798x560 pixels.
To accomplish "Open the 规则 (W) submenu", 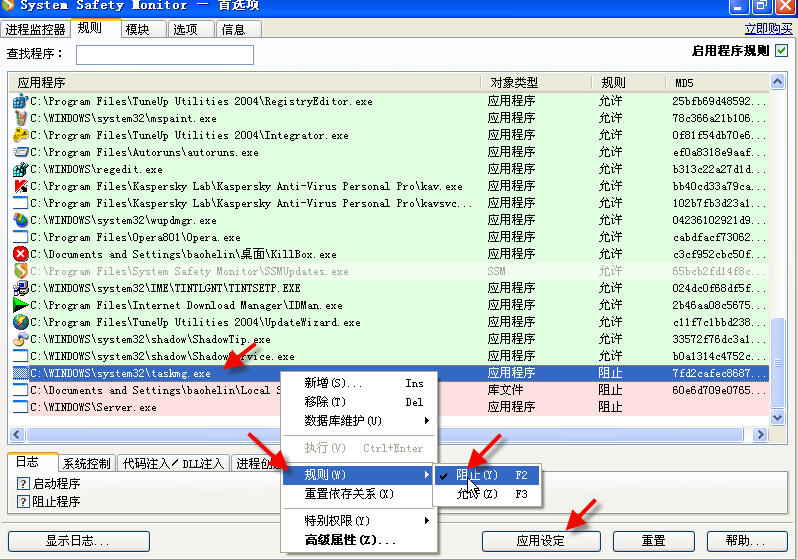I will click(359, 475).
